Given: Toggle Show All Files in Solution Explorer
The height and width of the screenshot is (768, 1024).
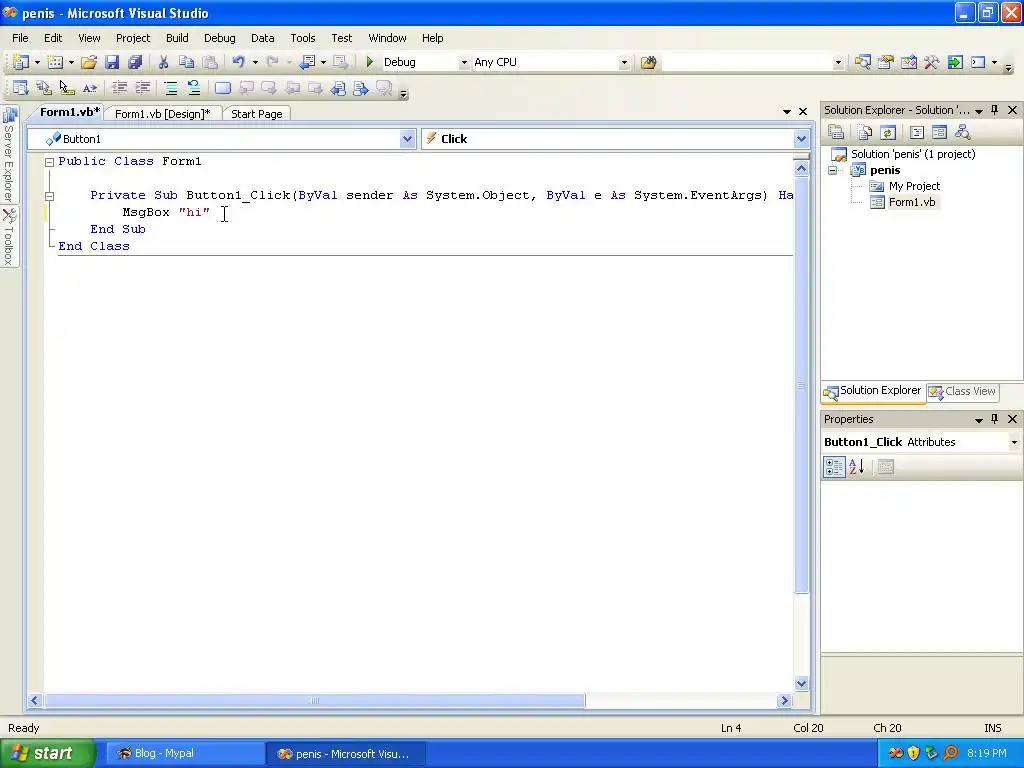Looking at the screenshot, I should tap(865, 133).
